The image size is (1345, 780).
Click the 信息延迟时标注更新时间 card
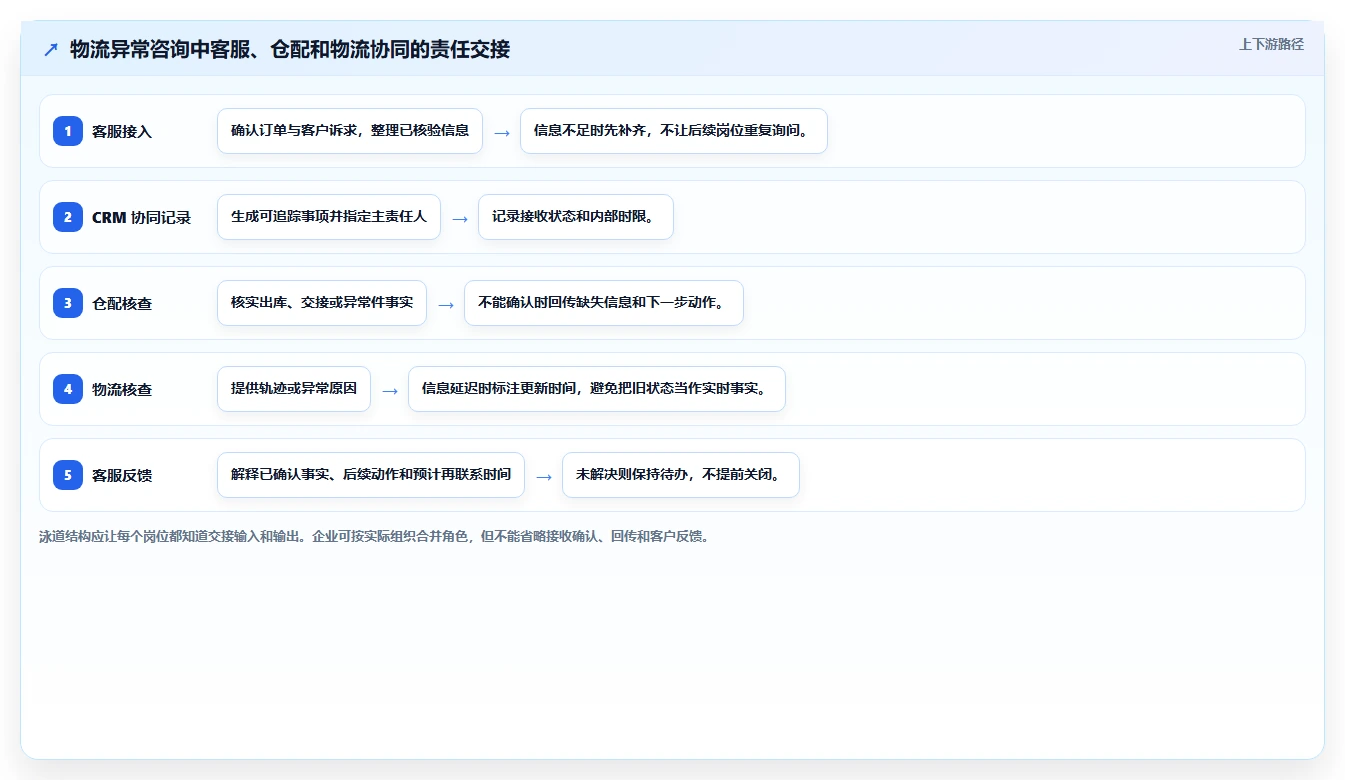coord(597,389)
